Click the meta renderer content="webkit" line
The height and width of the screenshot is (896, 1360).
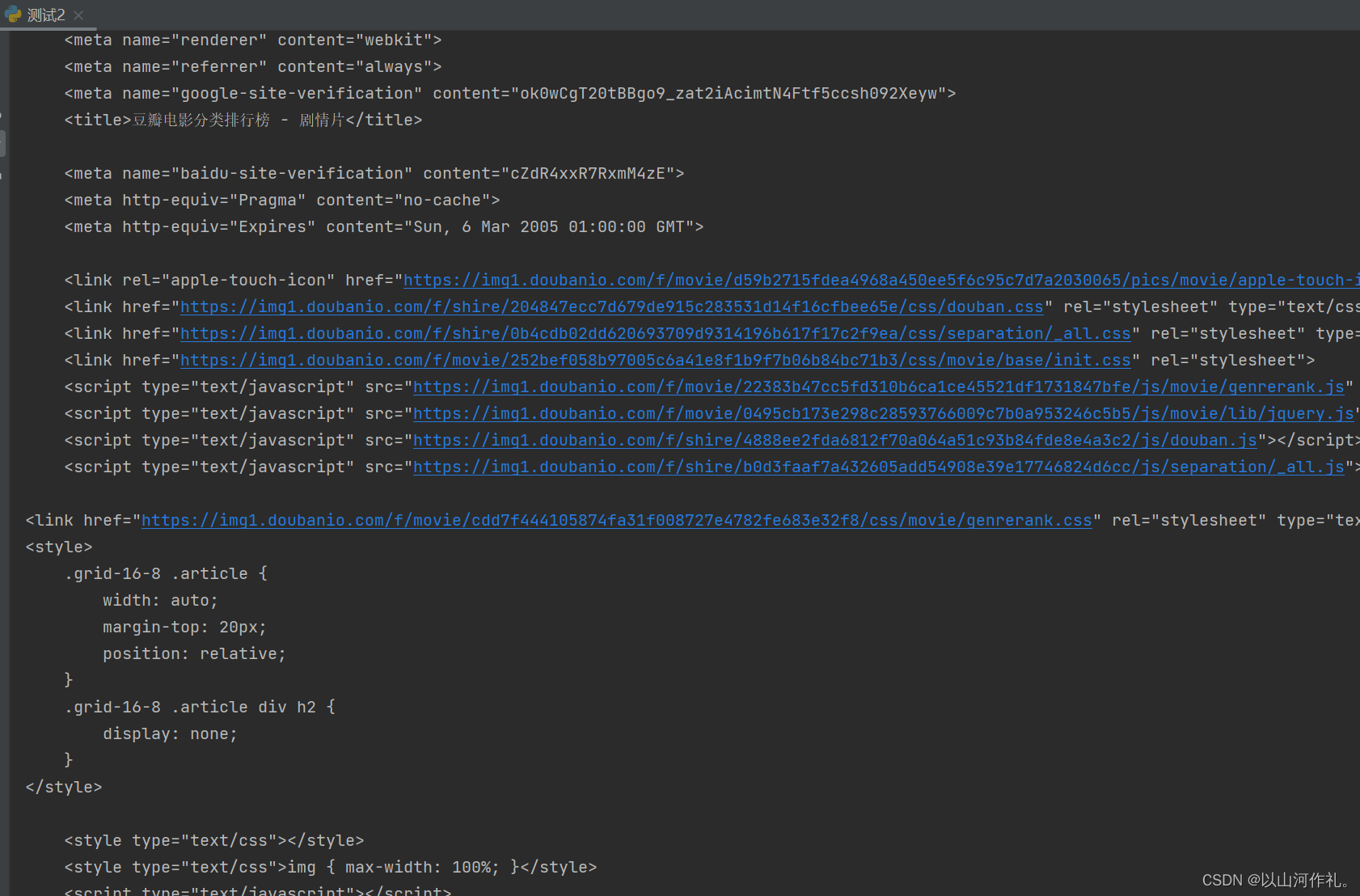tap(253, 40)
